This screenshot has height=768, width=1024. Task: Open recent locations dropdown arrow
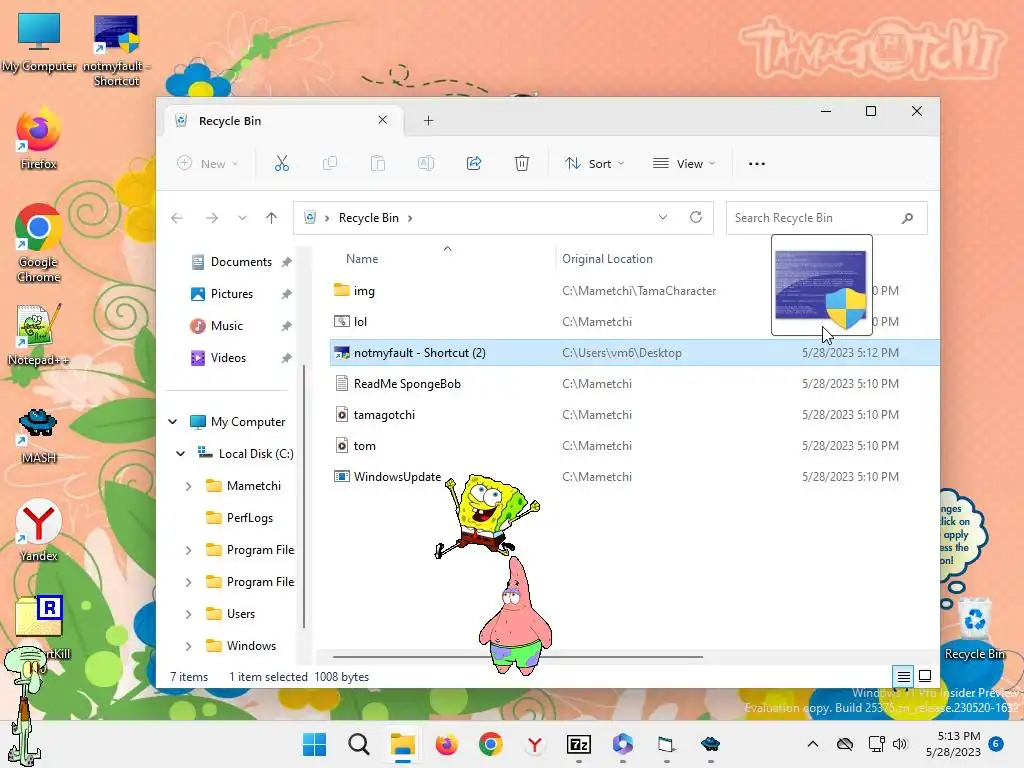click(x=242, y=218)
